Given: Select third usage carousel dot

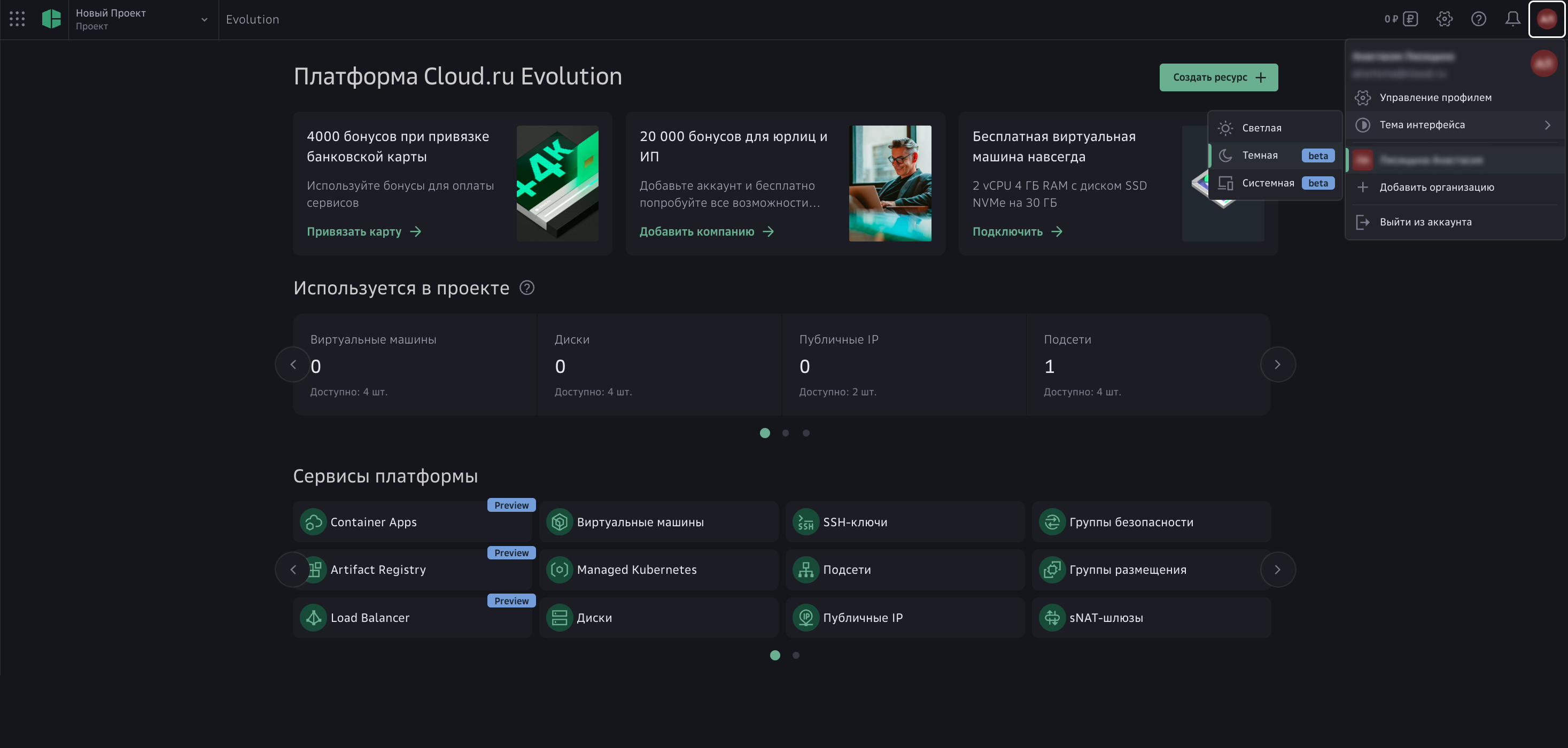Looking at the screenshot, I should pyautogui.click(x=806, y=433).
